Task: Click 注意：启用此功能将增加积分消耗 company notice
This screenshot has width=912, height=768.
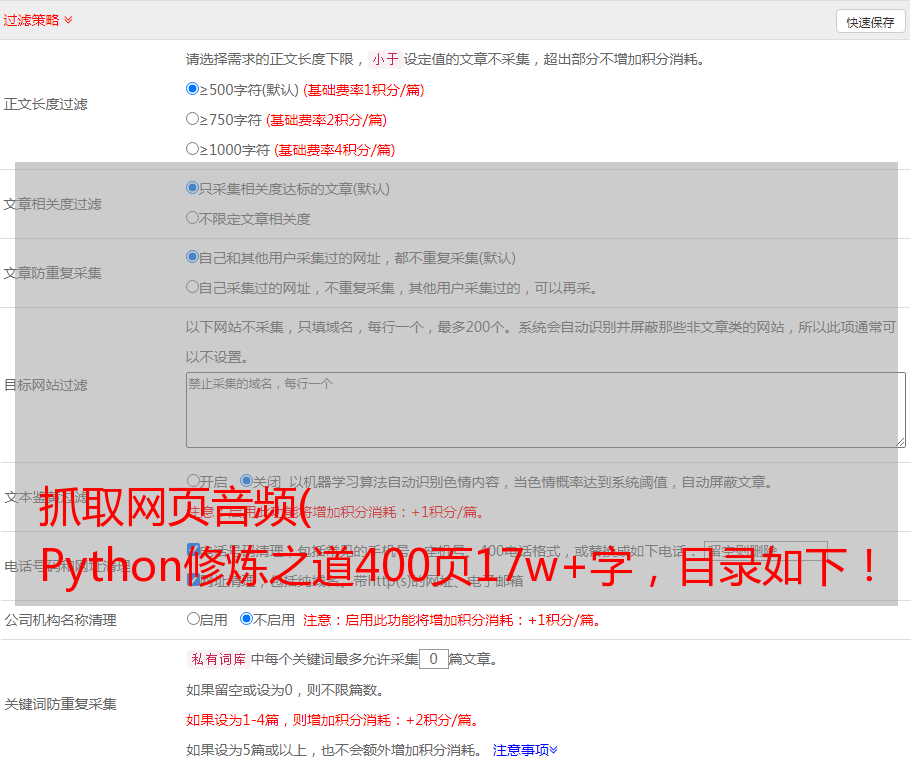Action: pos(452,620)
